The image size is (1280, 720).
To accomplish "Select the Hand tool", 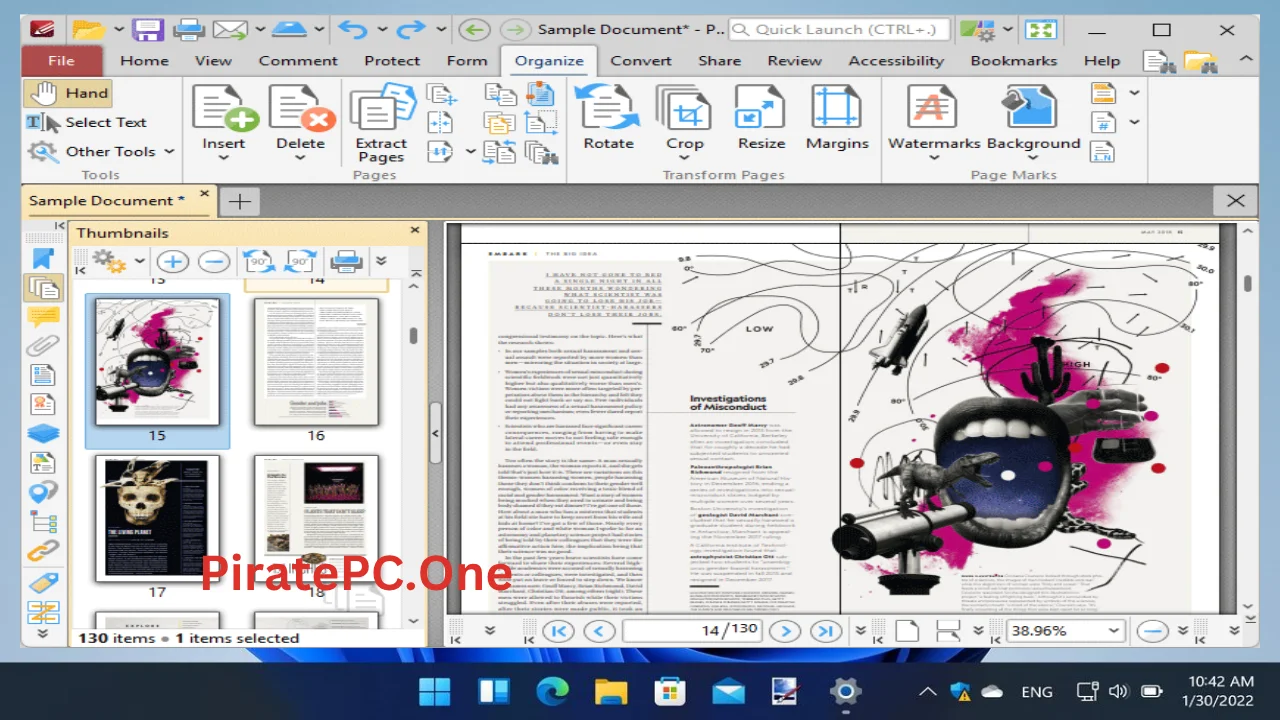I will (x=68, y=93).
